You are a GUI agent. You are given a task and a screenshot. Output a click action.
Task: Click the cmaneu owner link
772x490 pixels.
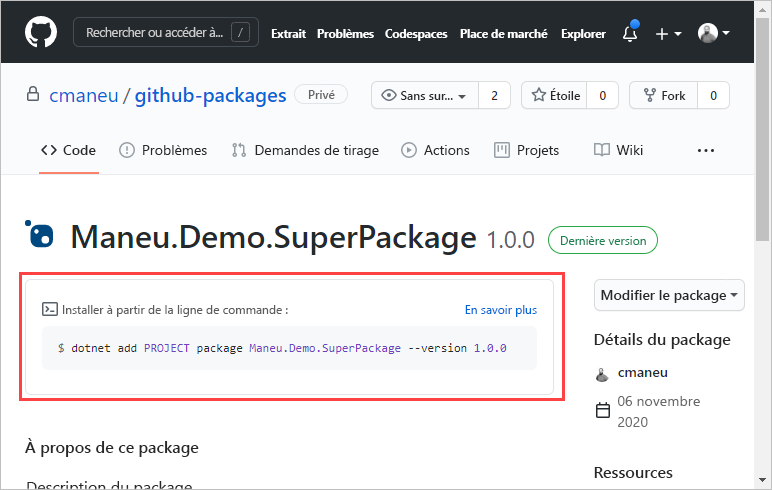(84, 95)
